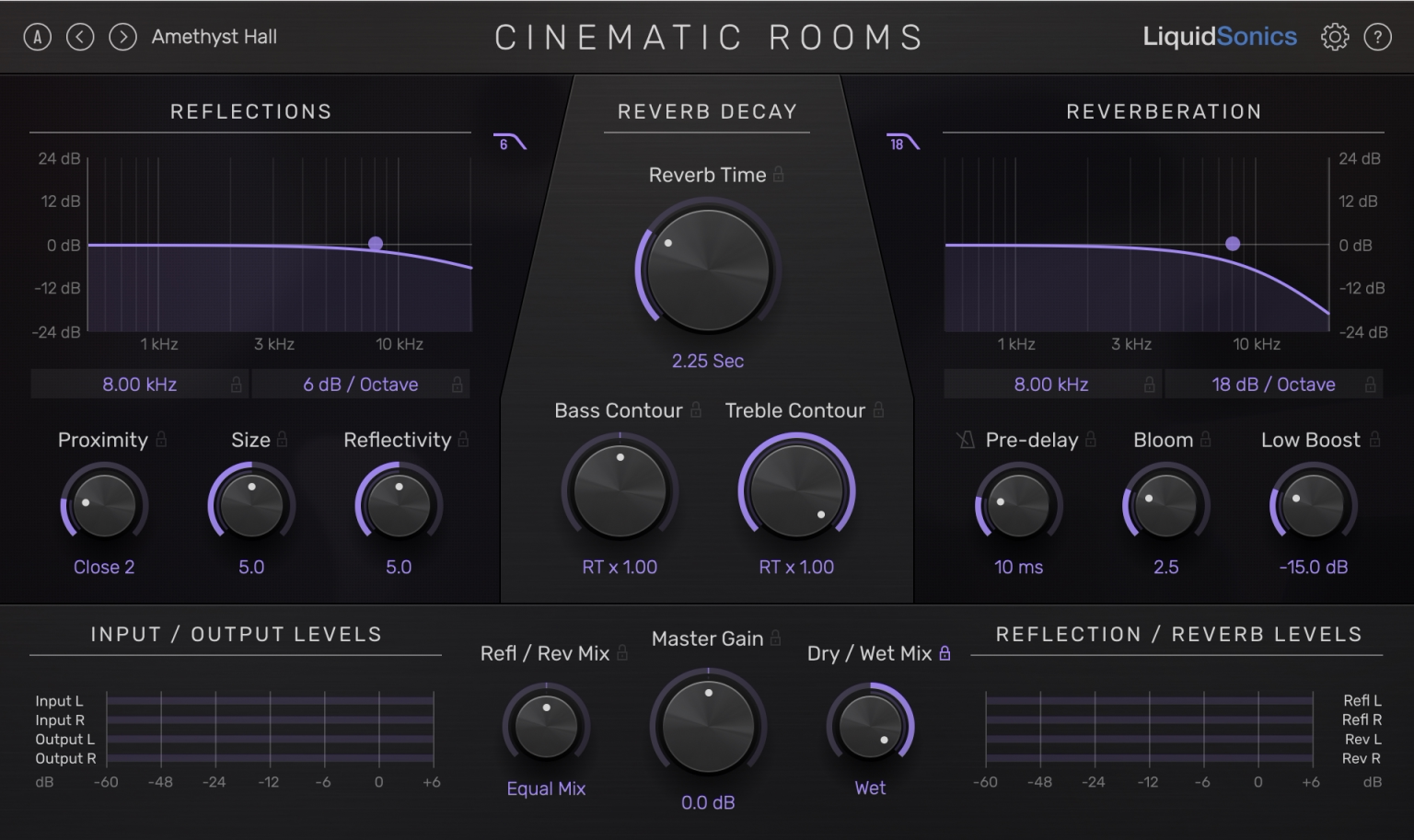Toggle lock in 18 dB / Octave field
The image size is (1414, 840).
point(1370,385)
